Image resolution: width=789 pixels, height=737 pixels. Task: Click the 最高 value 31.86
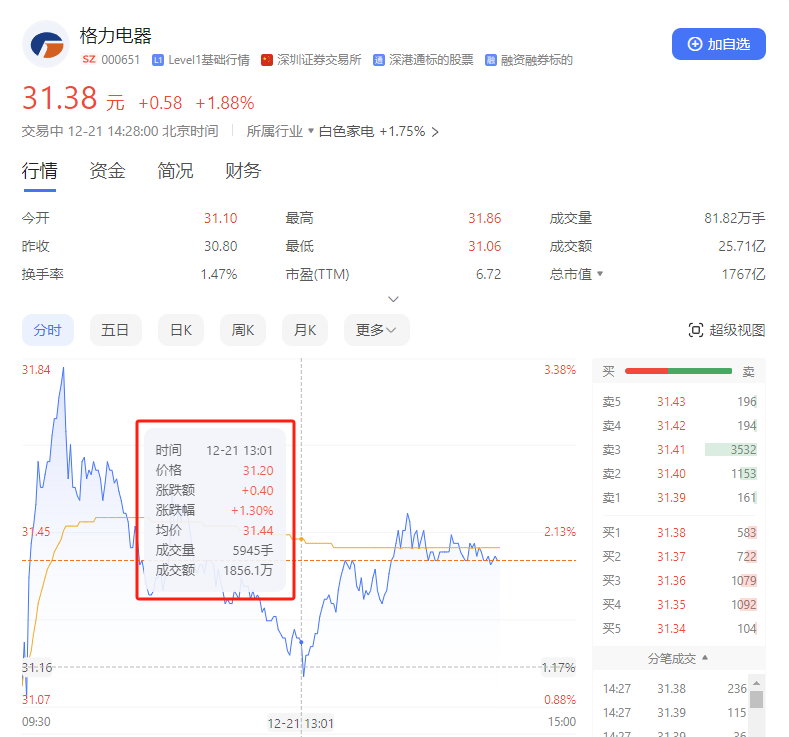coord(485,218)
